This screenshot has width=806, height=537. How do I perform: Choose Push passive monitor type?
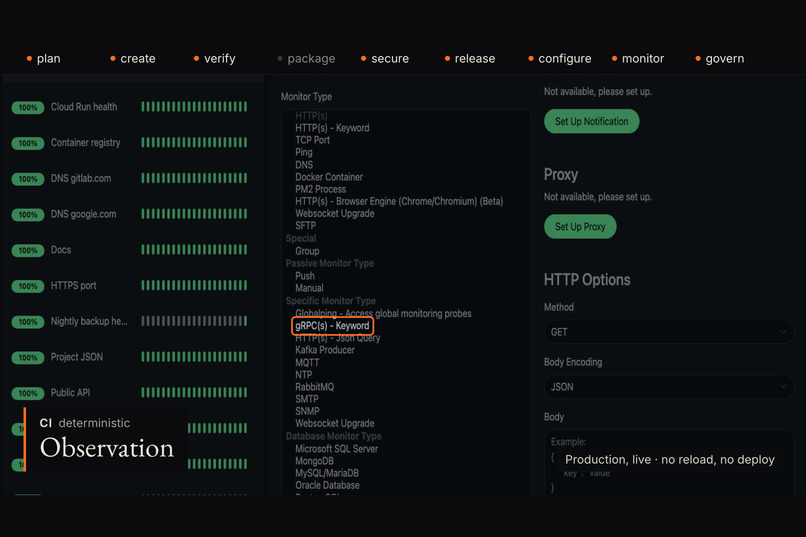coord(305,276)
